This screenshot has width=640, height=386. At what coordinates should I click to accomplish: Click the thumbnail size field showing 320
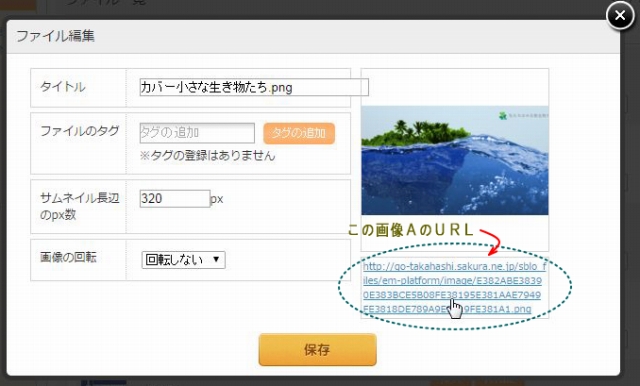(175, 199)
